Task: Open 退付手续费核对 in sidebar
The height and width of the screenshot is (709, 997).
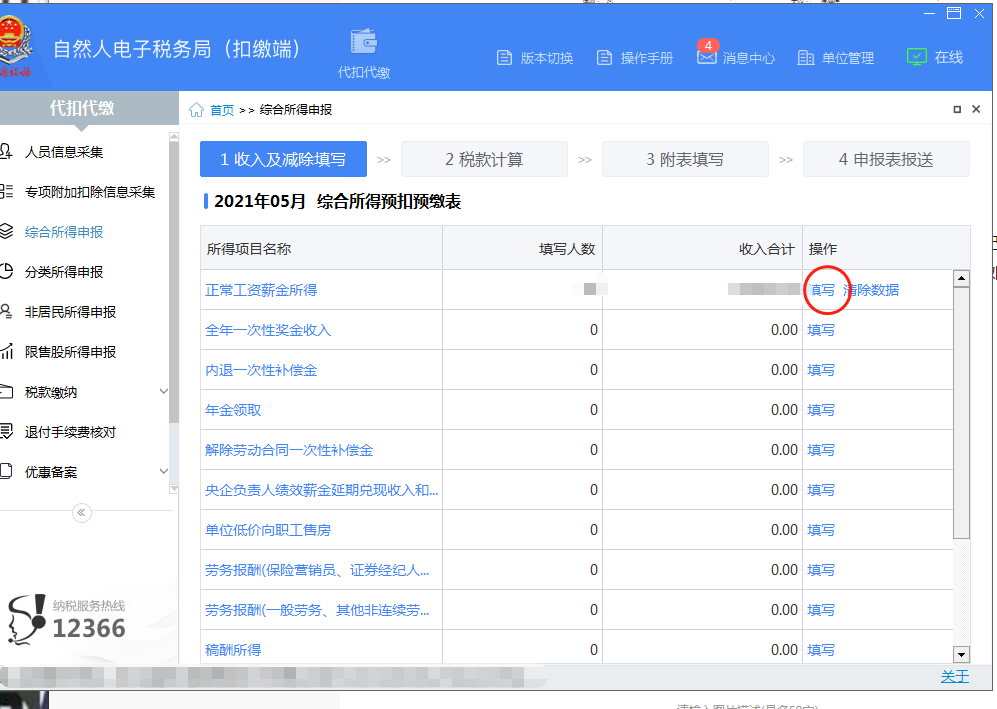Action: point(70,432)
